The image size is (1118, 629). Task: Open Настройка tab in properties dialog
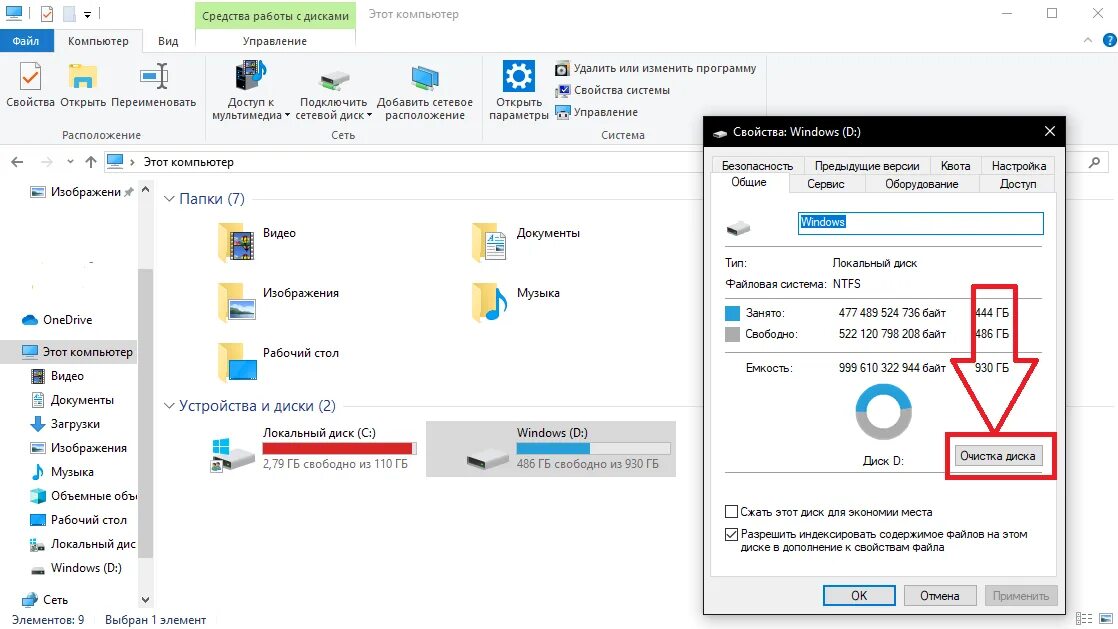pos(1018,165)
